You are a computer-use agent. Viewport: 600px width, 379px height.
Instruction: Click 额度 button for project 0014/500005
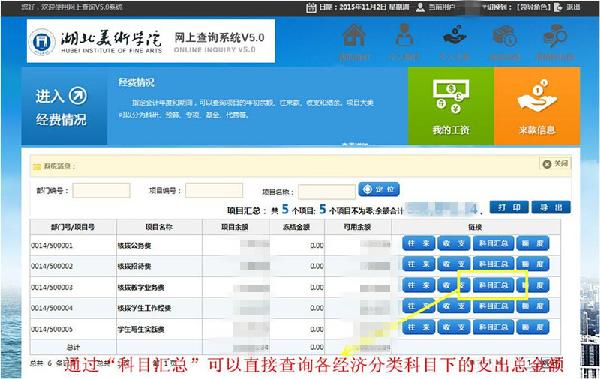click(x=533, y=327)
